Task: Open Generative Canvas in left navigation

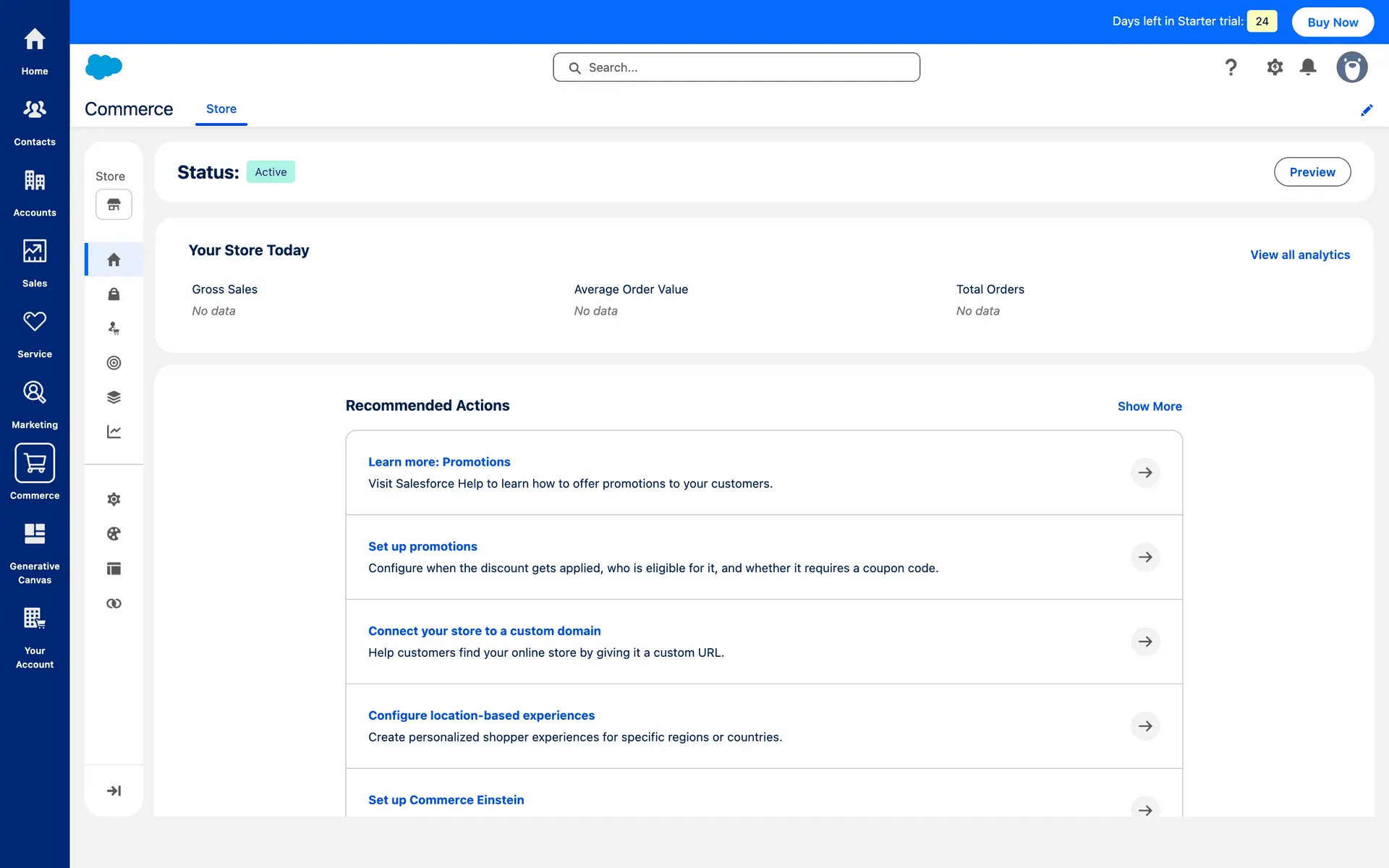Action: click(x=35, y=553)
